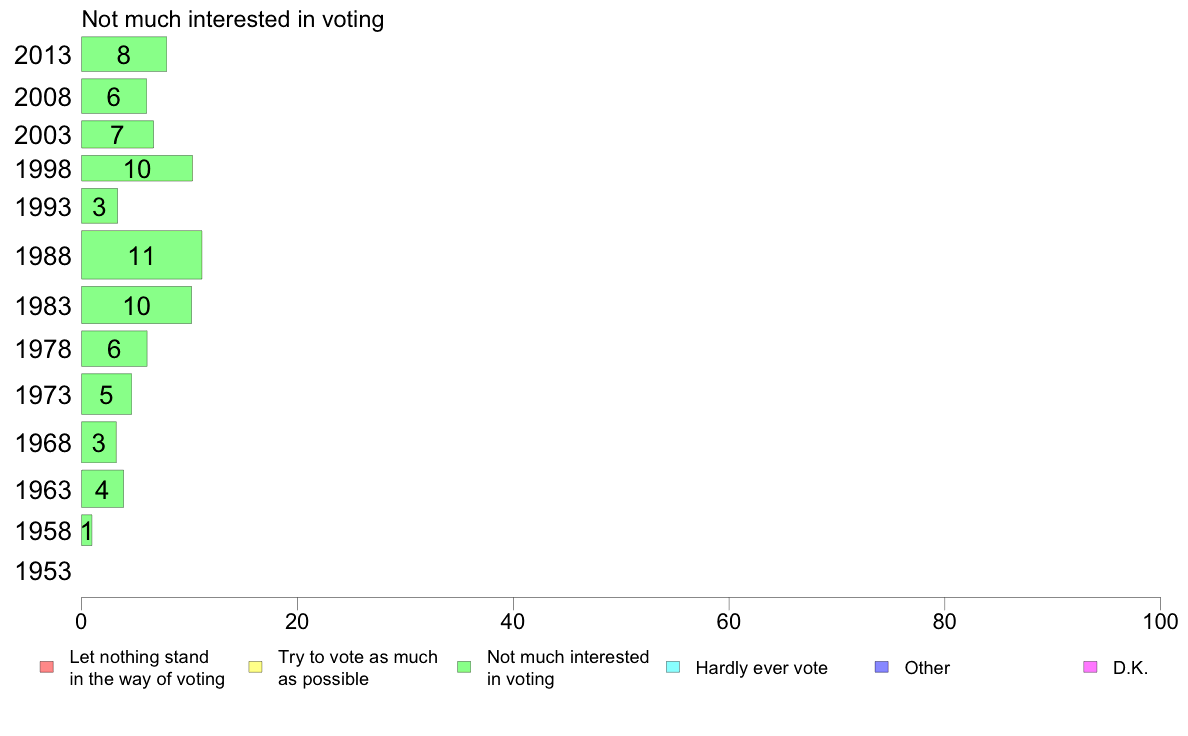Screen dimensions: 1188x736
Task: Select the 1983 bar showing 10
Action: pyautogui.click(x=136, y=305)
